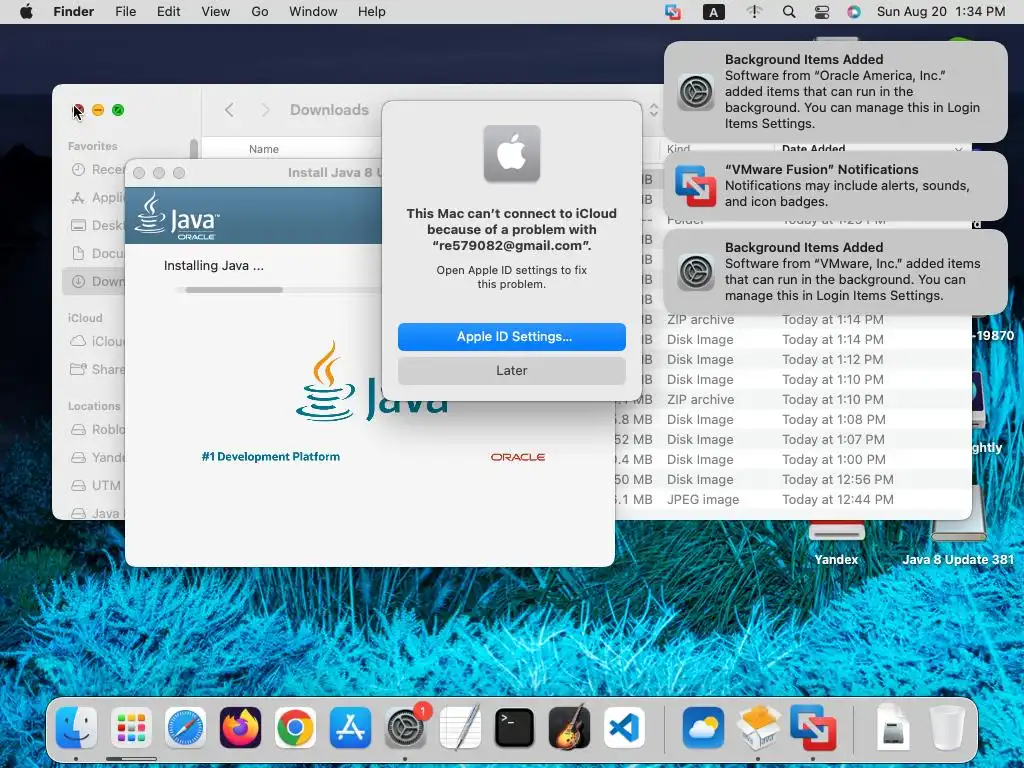
Task: Click the date and time clock
Action: (x=941, y=12)
